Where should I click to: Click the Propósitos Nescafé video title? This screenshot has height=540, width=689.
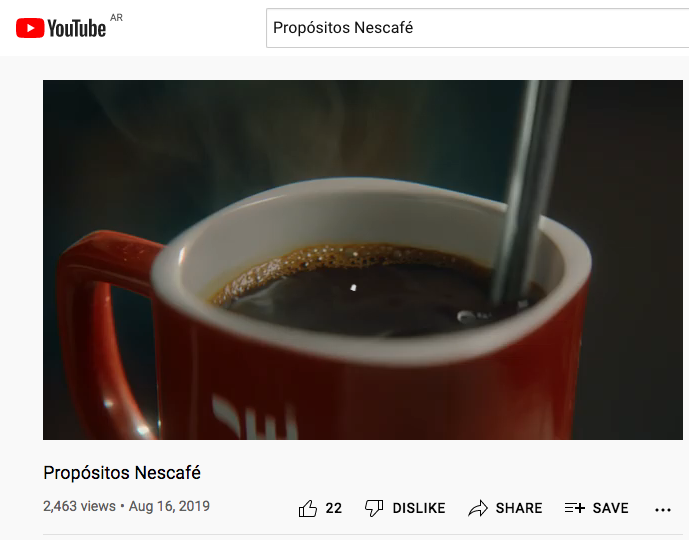[122, 472]
